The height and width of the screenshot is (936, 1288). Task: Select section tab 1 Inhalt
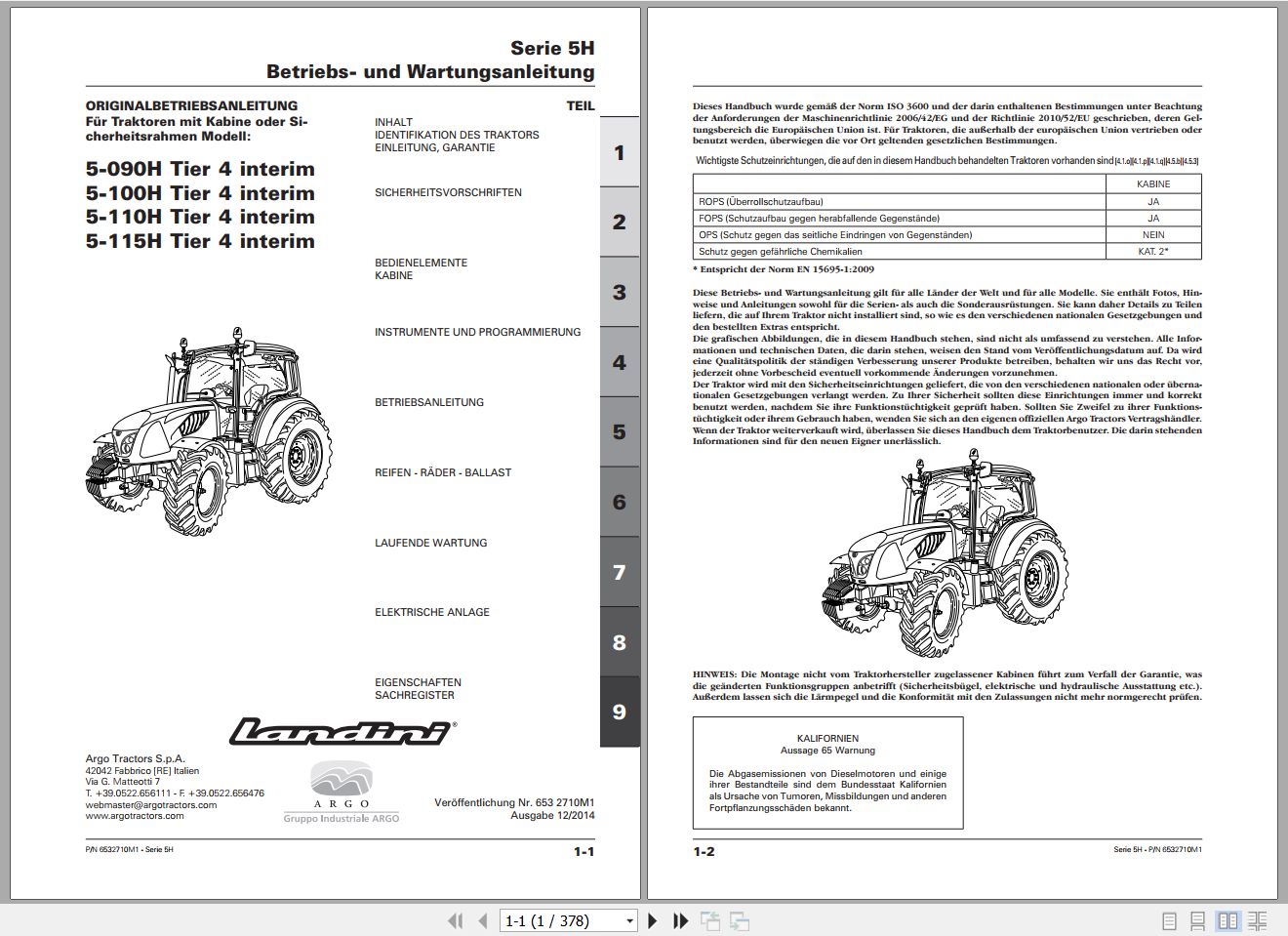[x=619, y=152]
